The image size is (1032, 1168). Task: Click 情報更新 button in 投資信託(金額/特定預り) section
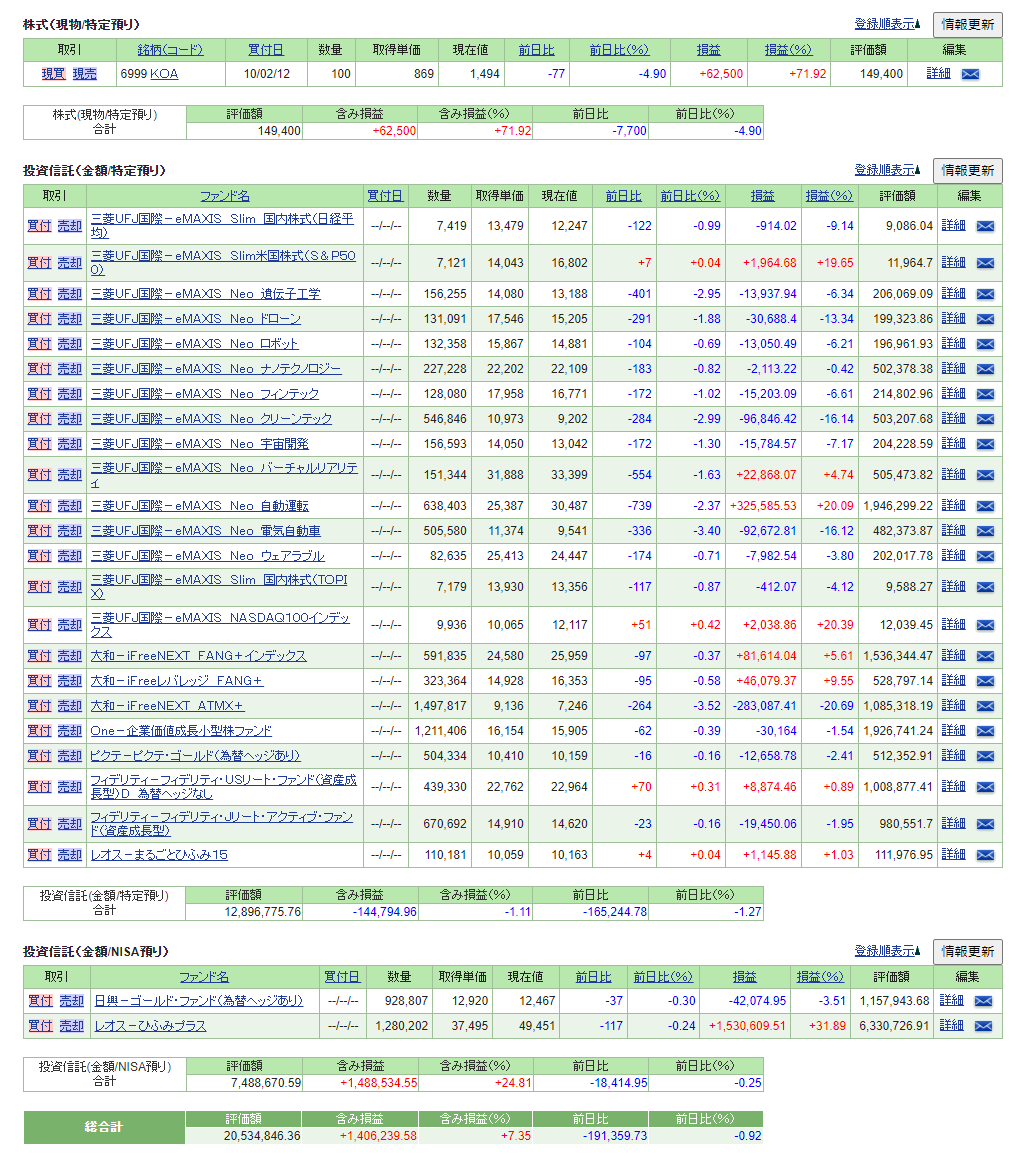[967, 171]
